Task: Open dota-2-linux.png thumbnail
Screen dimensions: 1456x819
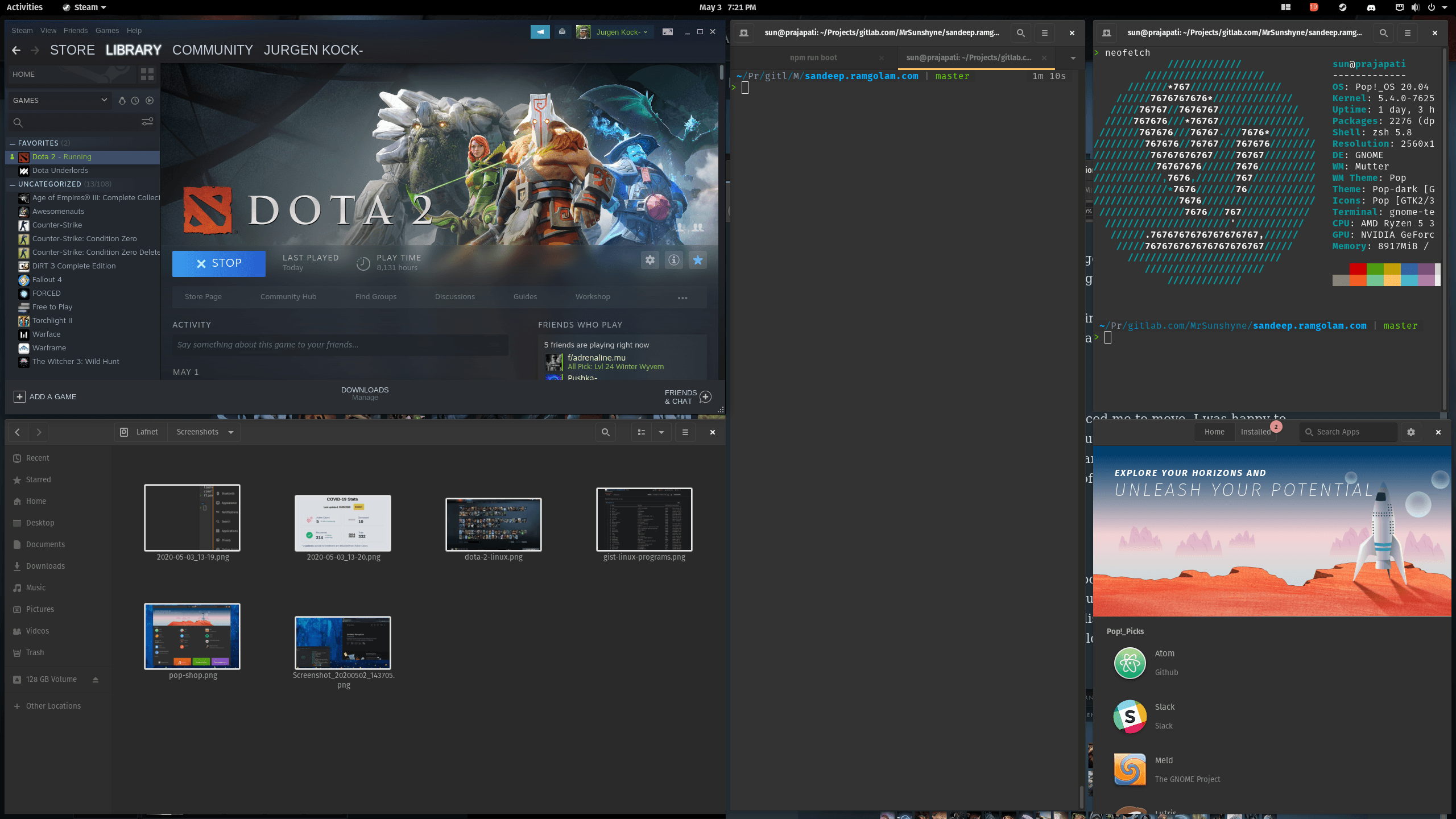Action: [493, 524]
